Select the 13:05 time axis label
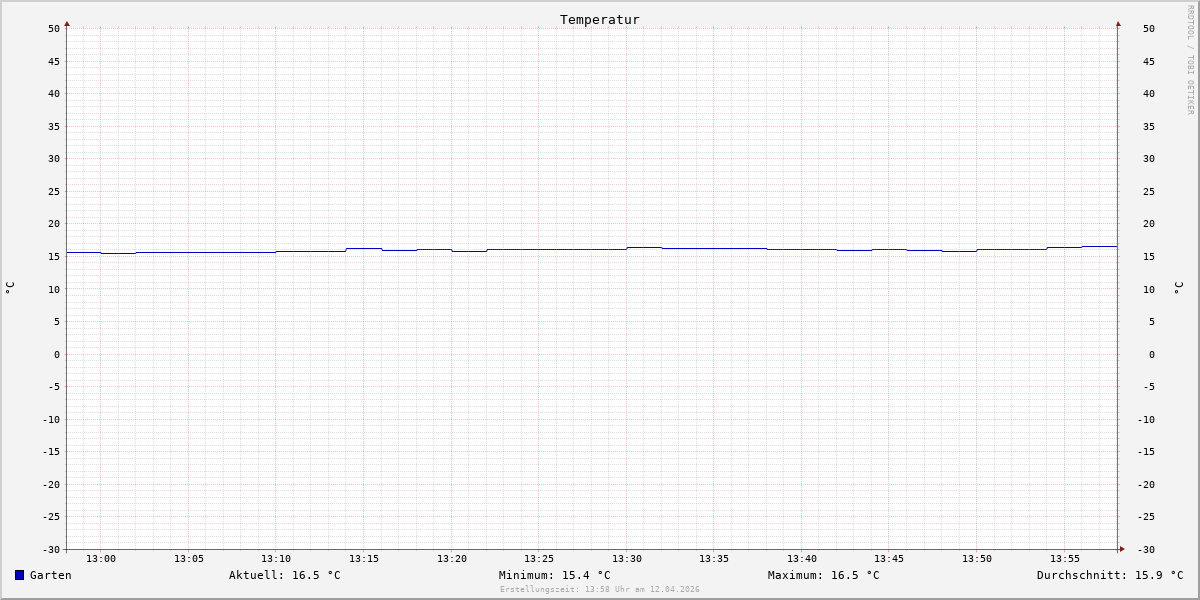The width and height of the screenshot is (1200, 600). tap(189, 558)
